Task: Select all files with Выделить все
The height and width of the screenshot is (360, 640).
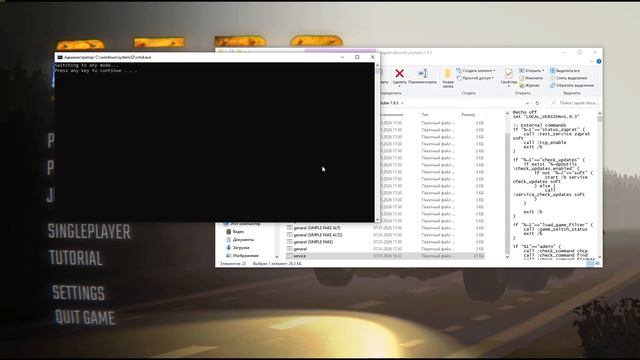Action: (565, 71)
